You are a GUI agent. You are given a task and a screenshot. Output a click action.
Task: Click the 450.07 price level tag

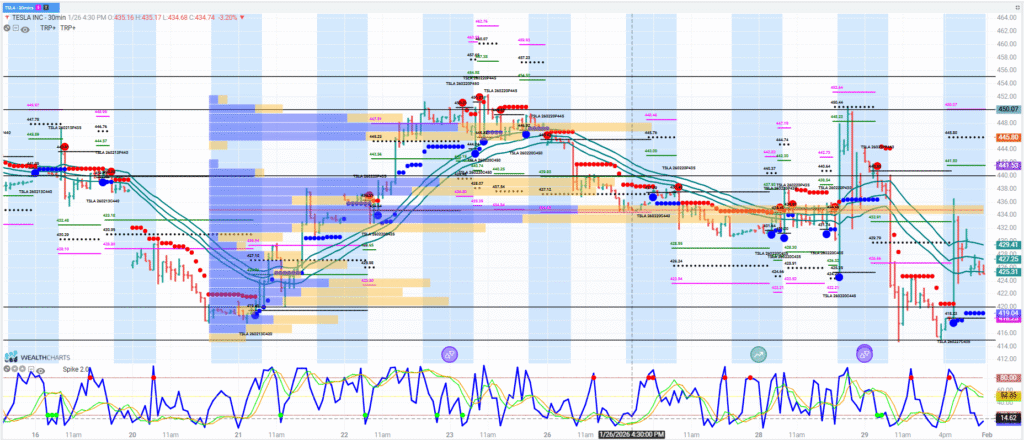[x=1005, y=109]
